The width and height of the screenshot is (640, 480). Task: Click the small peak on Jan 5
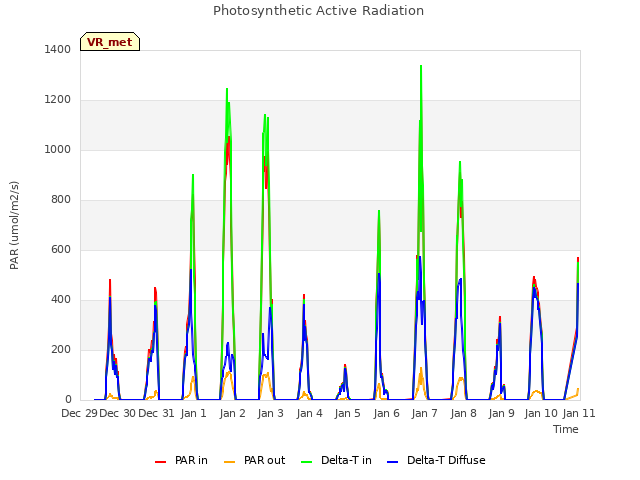click(345, 366)
